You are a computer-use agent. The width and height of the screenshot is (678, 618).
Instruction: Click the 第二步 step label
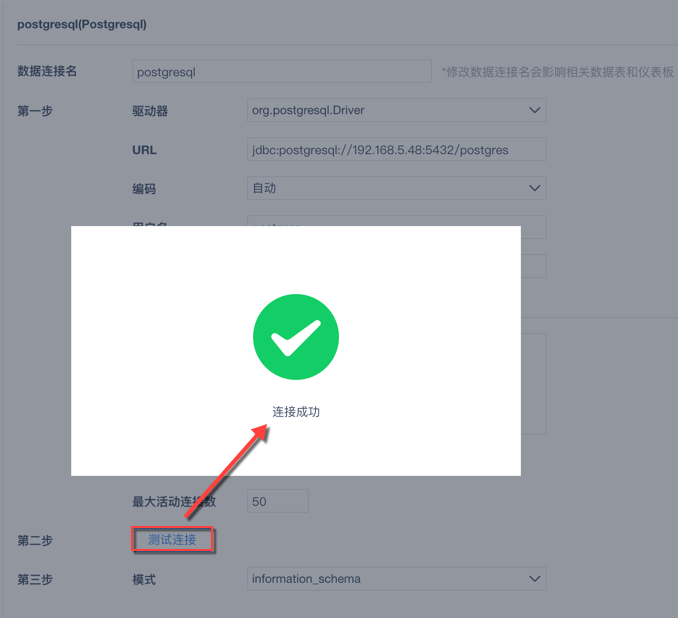click(x=35, y=540)
